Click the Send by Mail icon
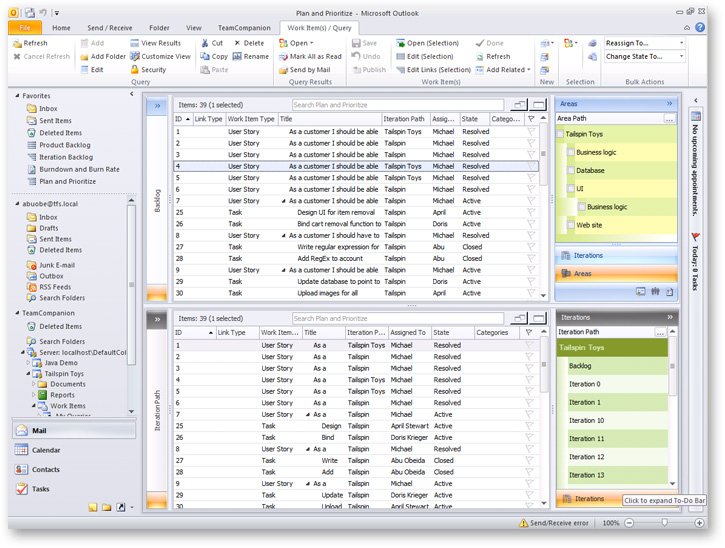 click(x=282, y=70)
